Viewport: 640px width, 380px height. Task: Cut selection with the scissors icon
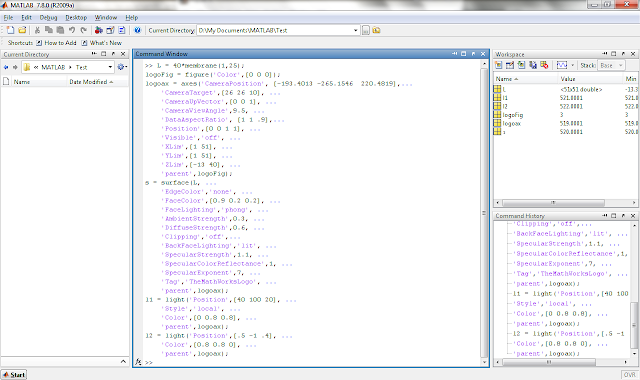click(x=37, y=30)
